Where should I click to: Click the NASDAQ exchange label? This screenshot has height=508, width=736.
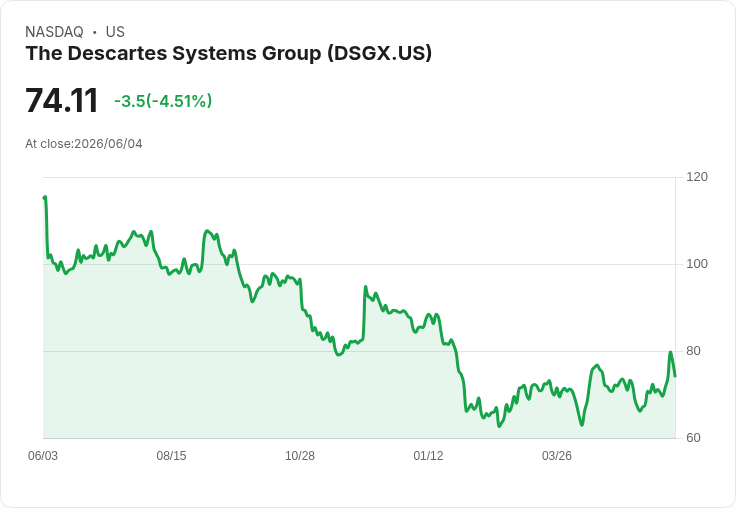tap(54, 32)
